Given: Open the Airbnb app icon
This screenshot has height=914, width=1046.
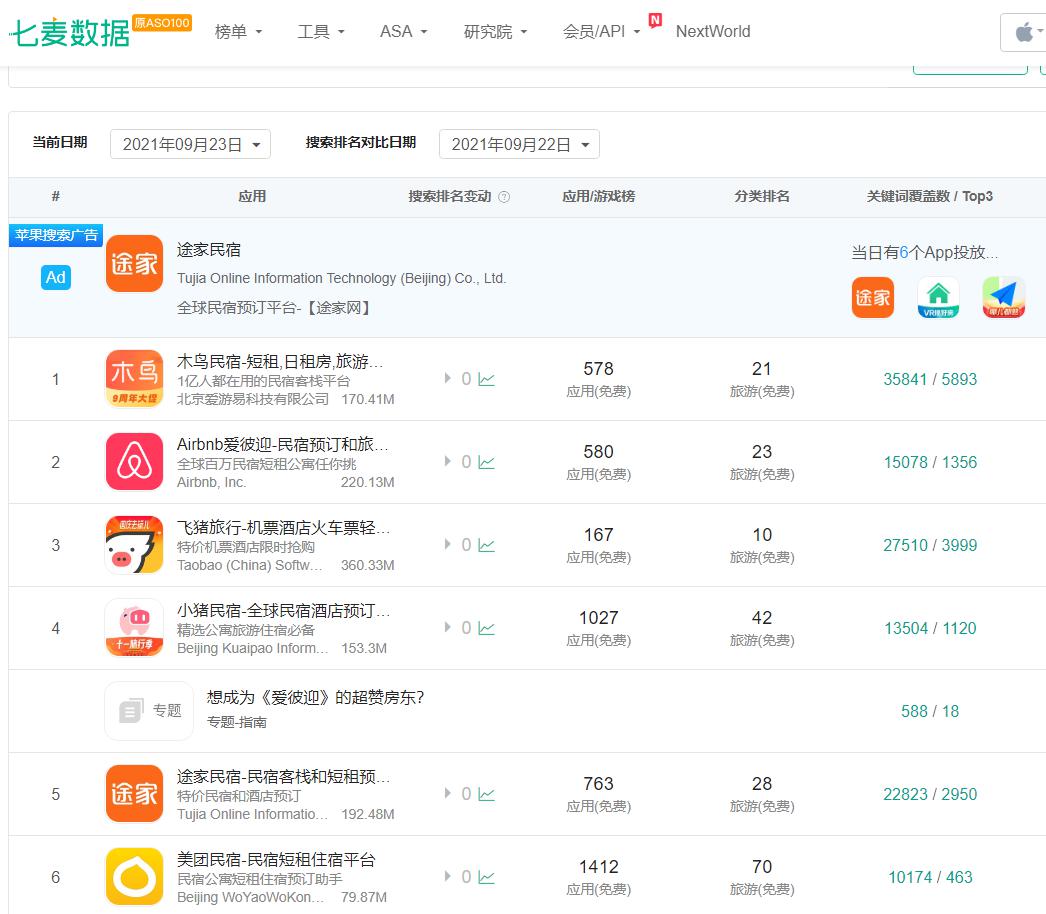Looking at the screenshot, I should (x=134, y=462).
